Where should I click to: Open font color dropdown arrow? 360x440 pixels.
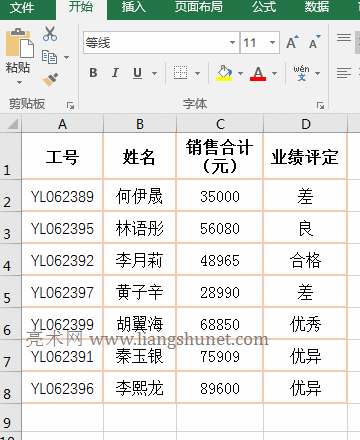point(274,73)
